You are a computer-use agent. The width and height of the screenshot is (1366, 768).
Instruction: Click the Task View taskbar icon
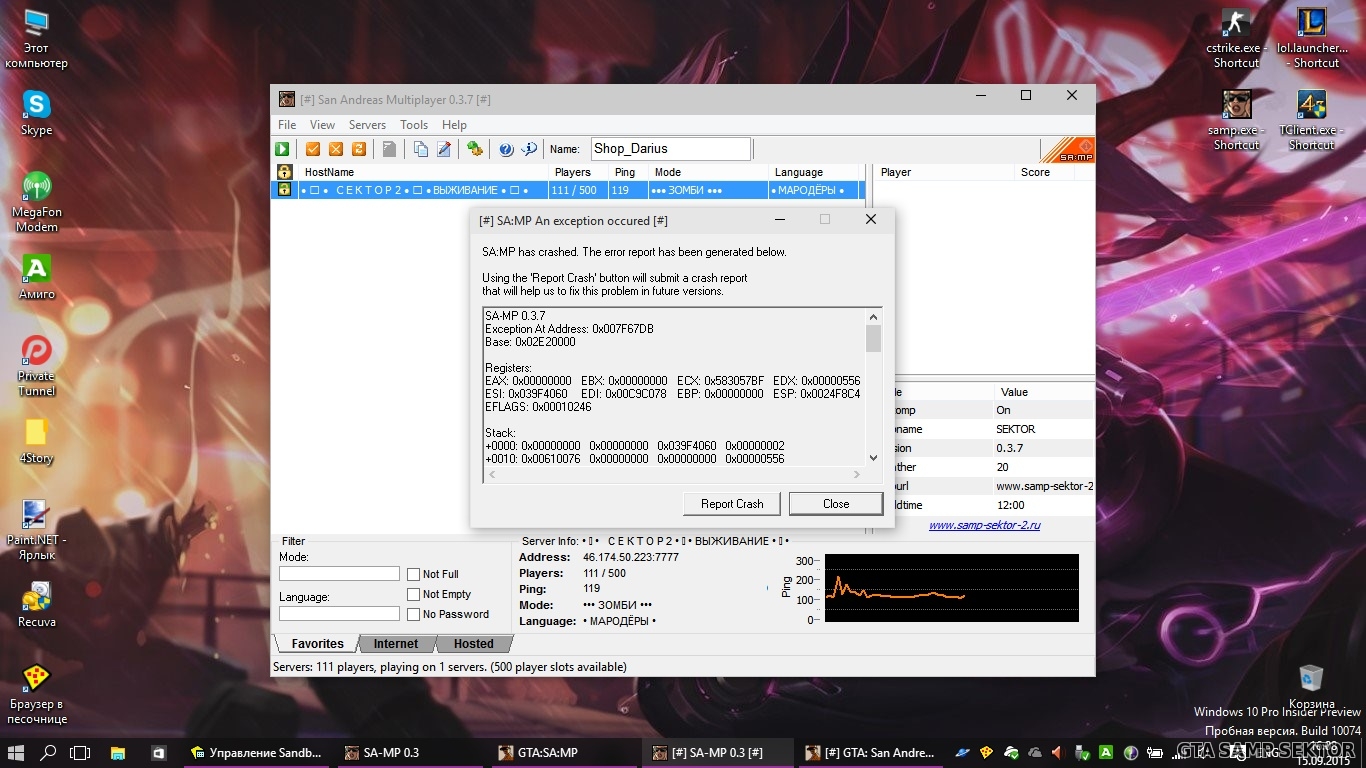click(x=80, y=752)
